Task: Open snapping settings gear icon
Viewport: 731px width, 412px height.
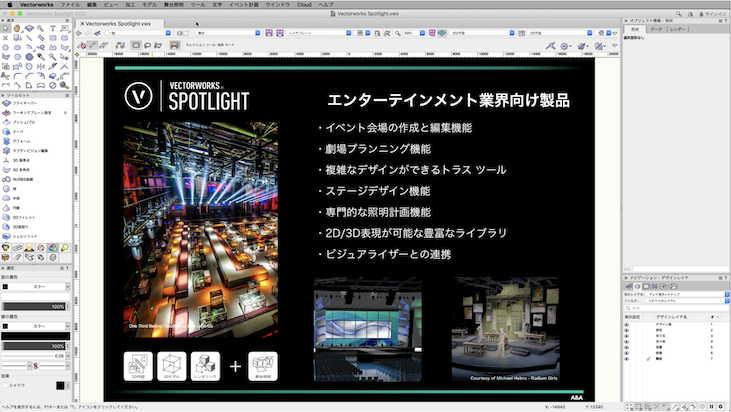Action: coord(721,407)
